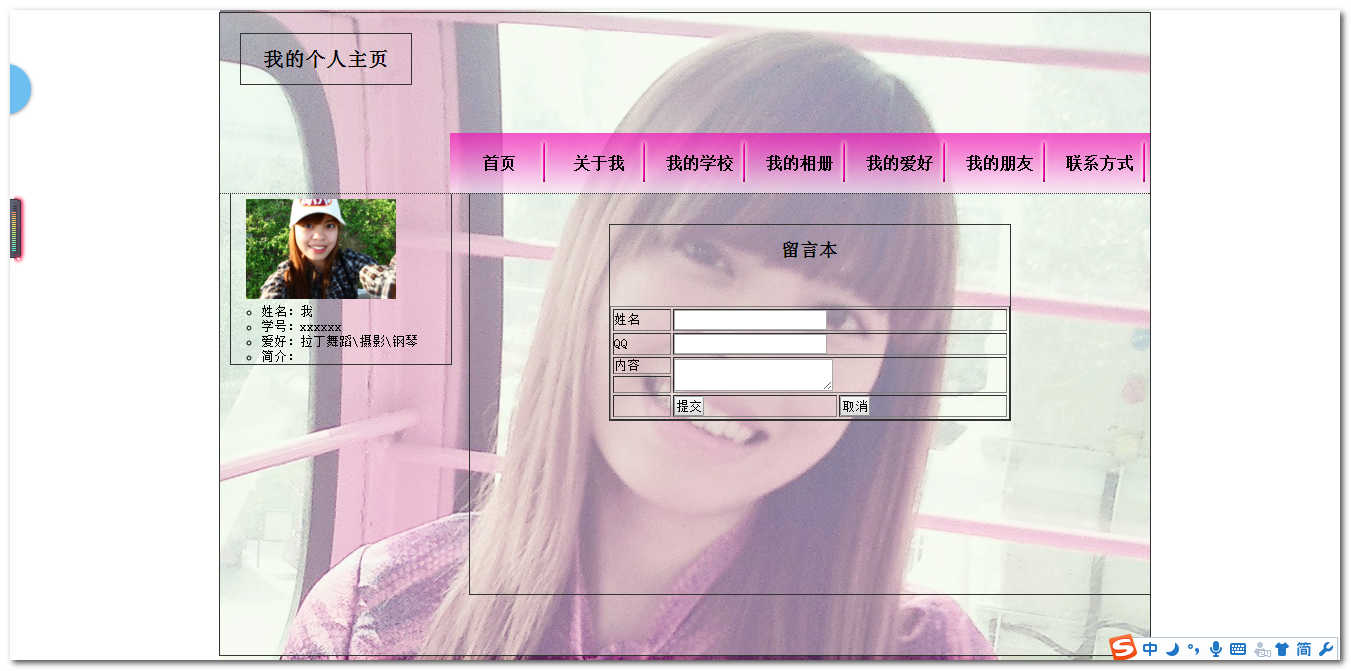Click the 学号: xxxxxx list item

click(x=302, y=327)
